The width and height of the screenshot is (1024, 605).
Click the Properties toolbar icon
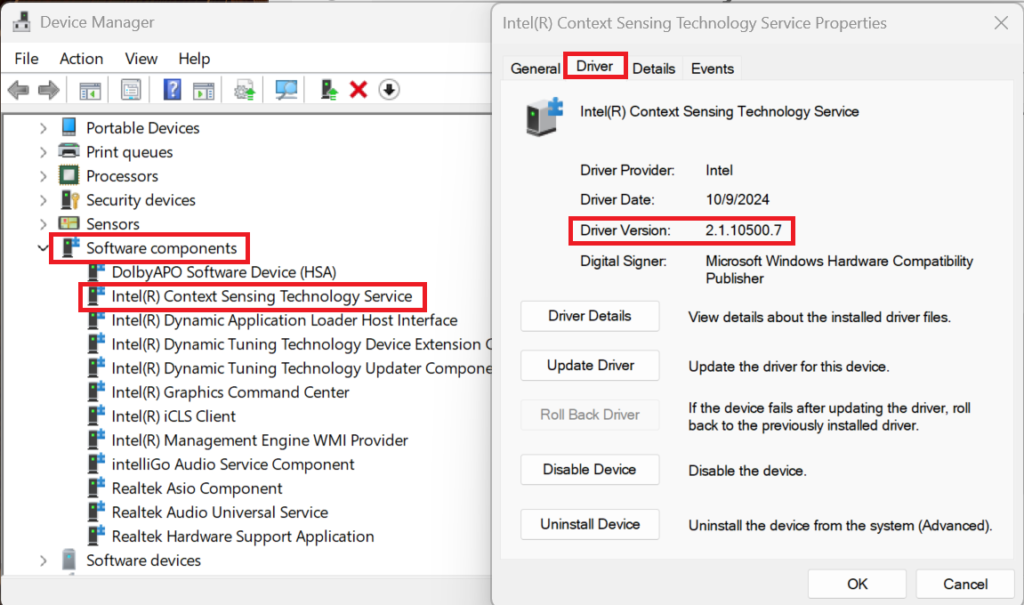click(x=131, y=90)
